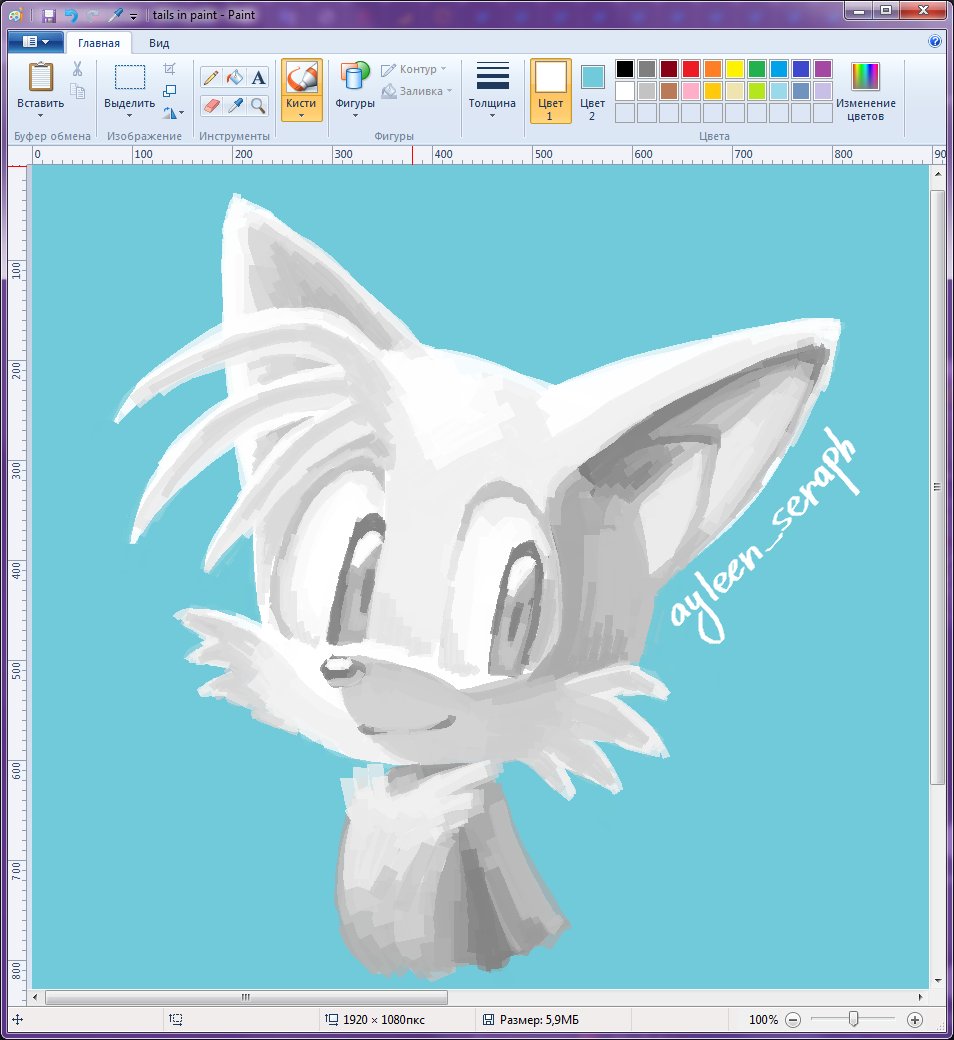Open the Заливка fill dropdown
The width and height of the screenshot is (954, 1040).
tap(417, 91)
